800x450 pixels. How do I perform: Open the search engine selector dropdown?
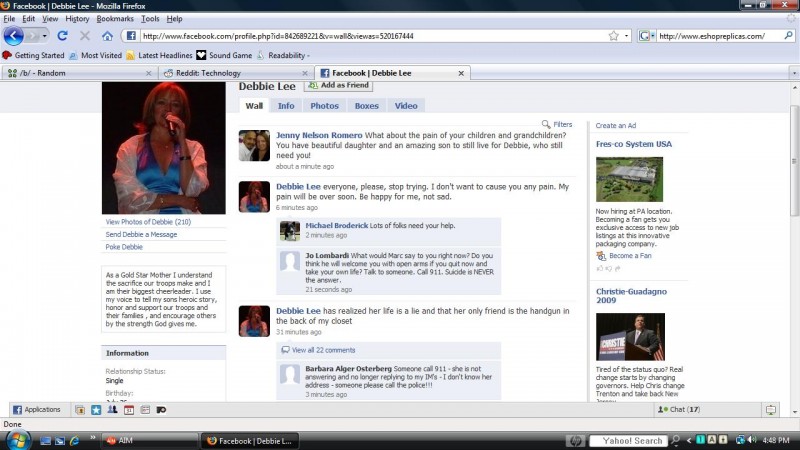pos(646,36)
